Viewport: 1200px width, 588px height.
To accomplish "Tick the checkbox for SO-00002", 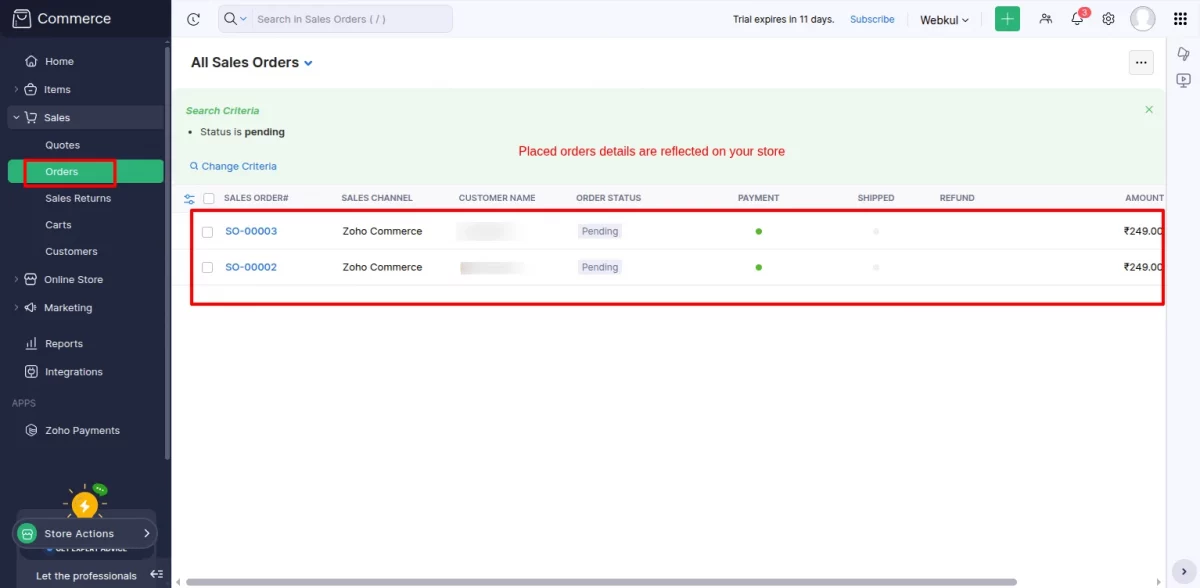I will [x=207, y=268].
